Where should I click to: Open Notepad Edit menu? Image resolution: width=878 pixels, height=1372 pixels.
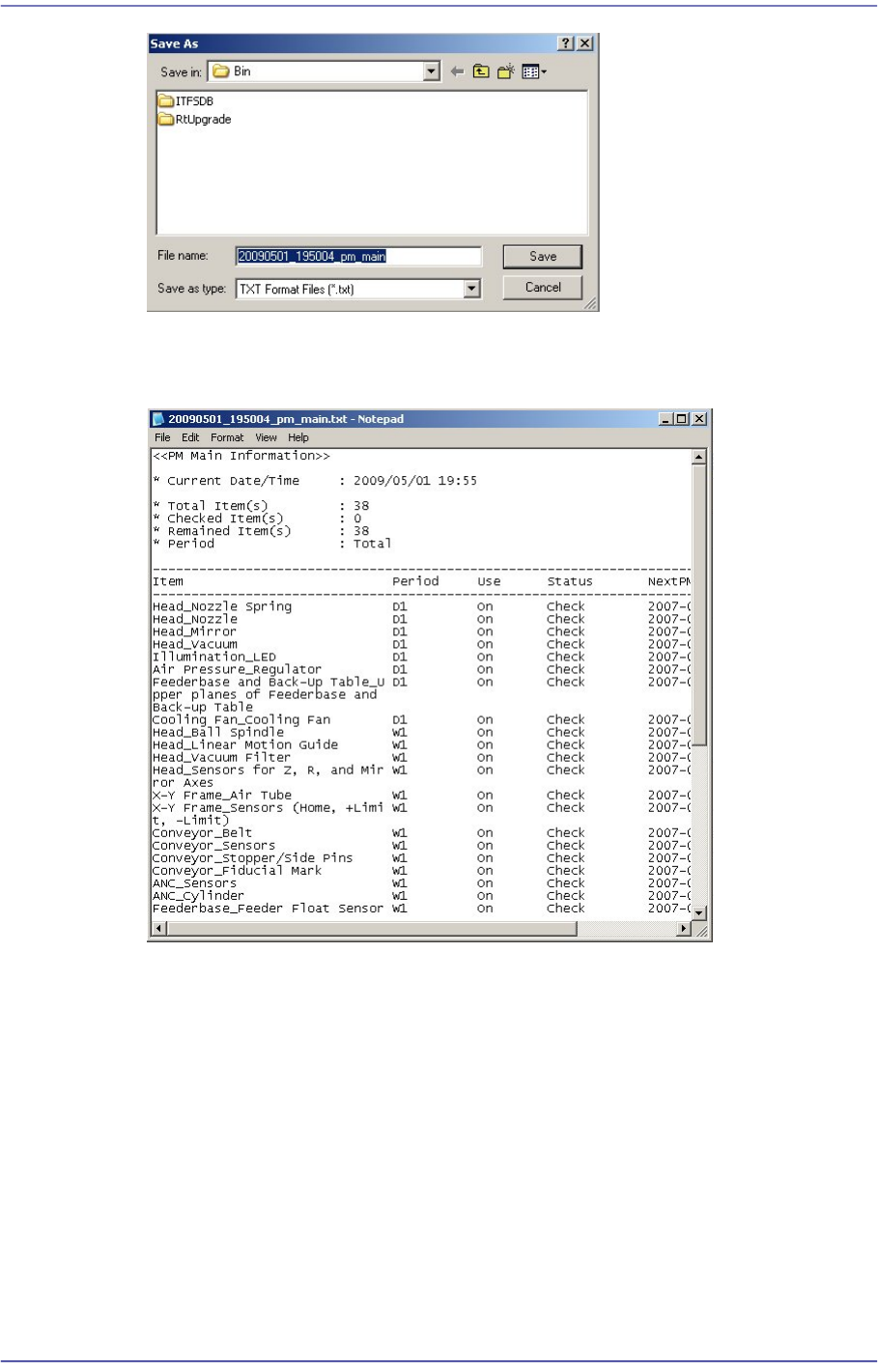coord(190,437)
